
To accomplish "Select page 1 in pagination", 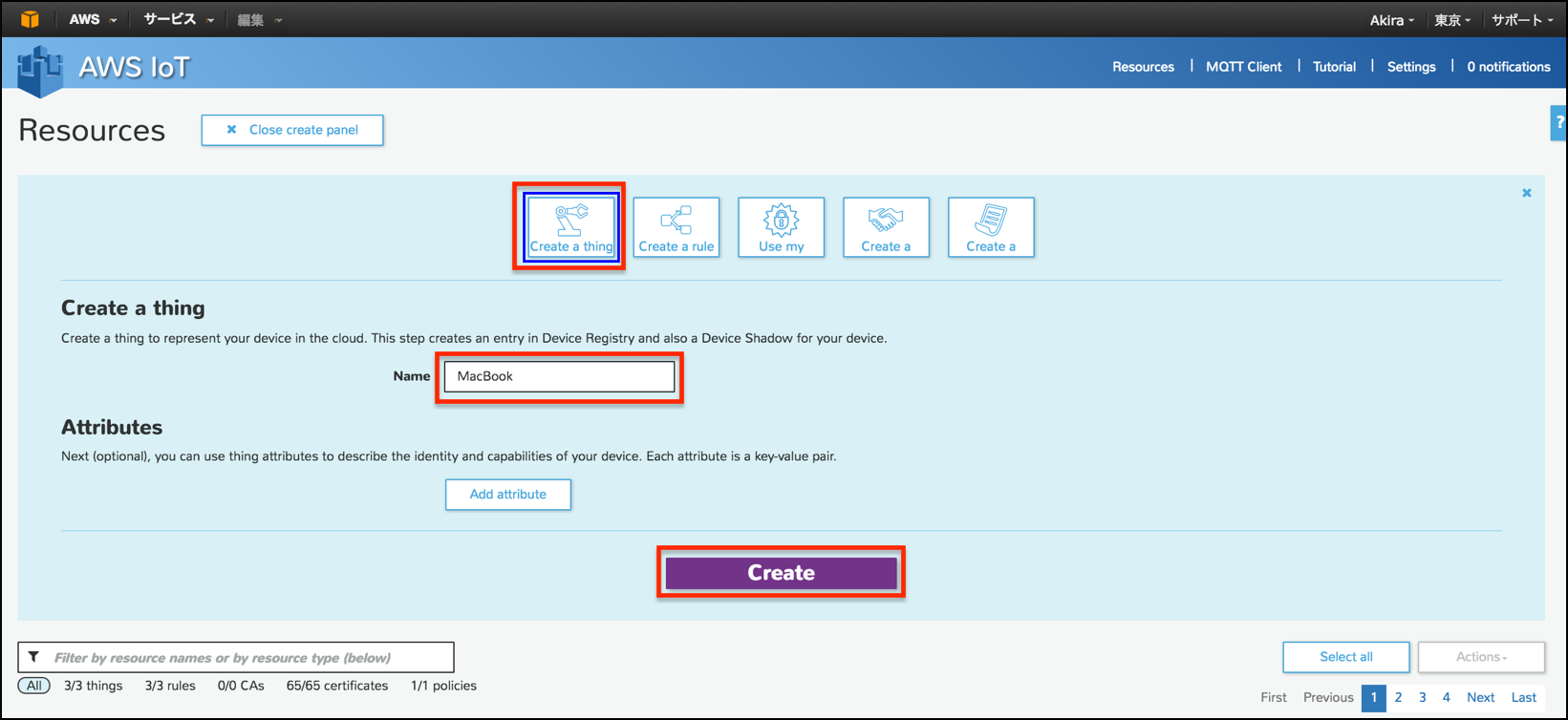I will 1374,697.
